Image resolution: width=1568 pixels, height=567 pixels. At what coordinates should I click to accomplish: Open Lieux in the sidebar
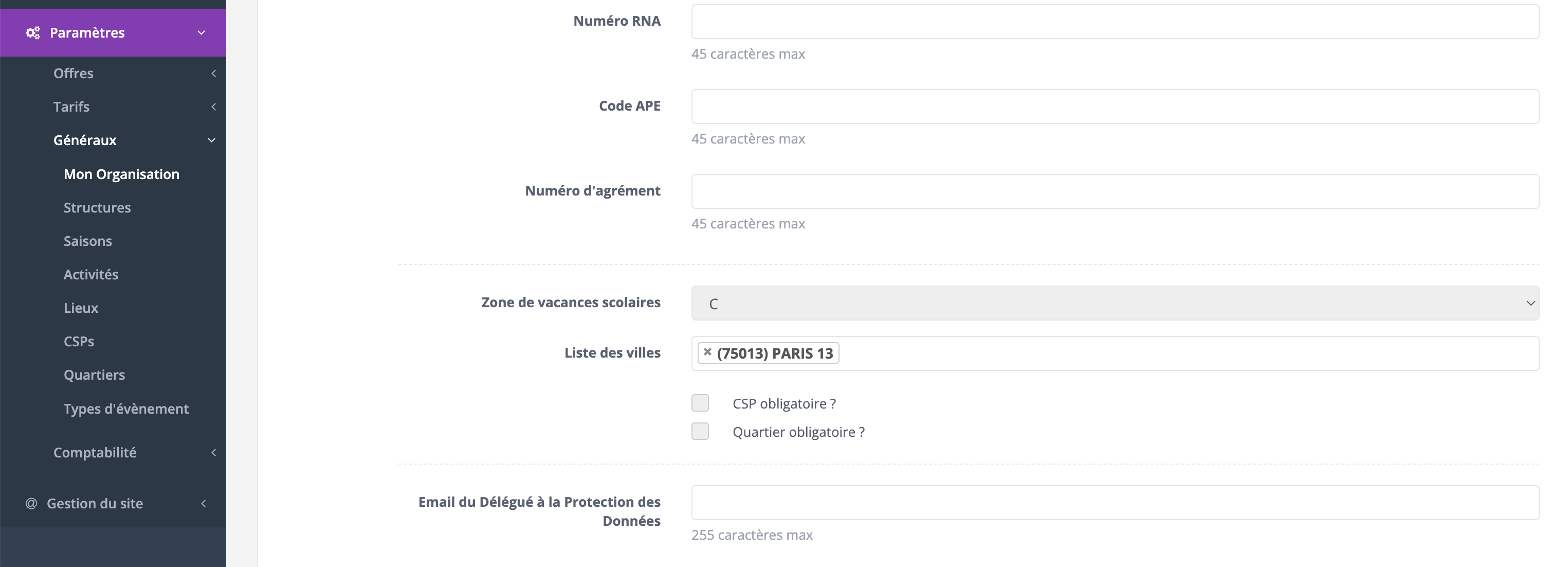81,308
